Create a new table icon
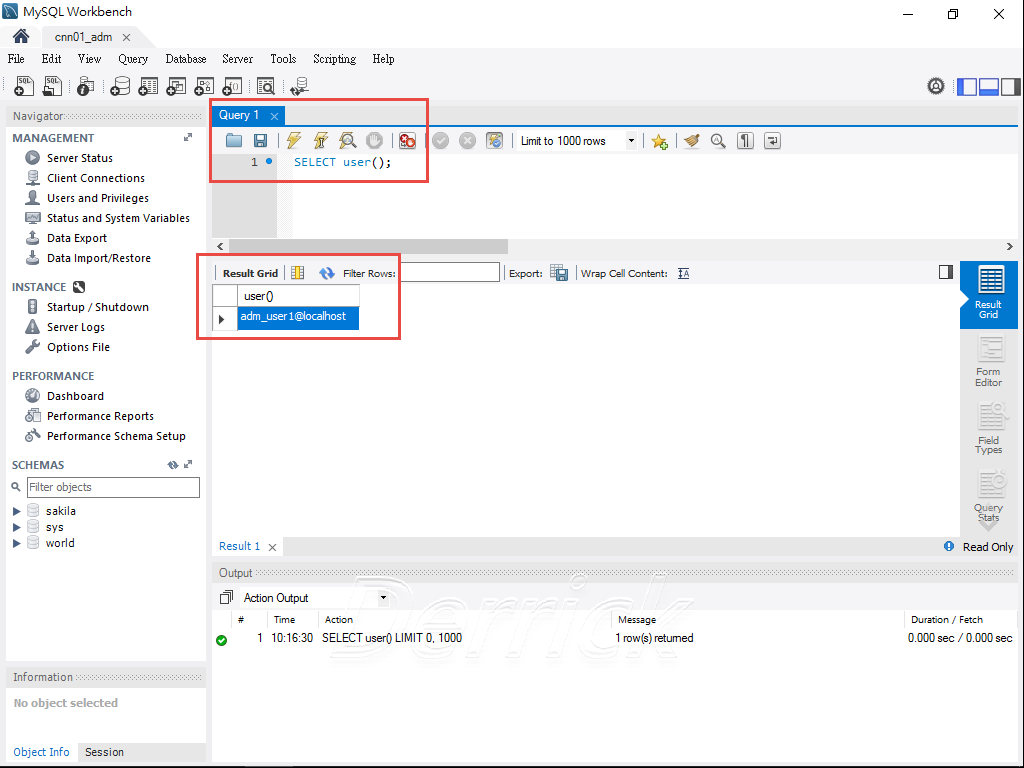1024x768 pixels. (x=148, y=86)
